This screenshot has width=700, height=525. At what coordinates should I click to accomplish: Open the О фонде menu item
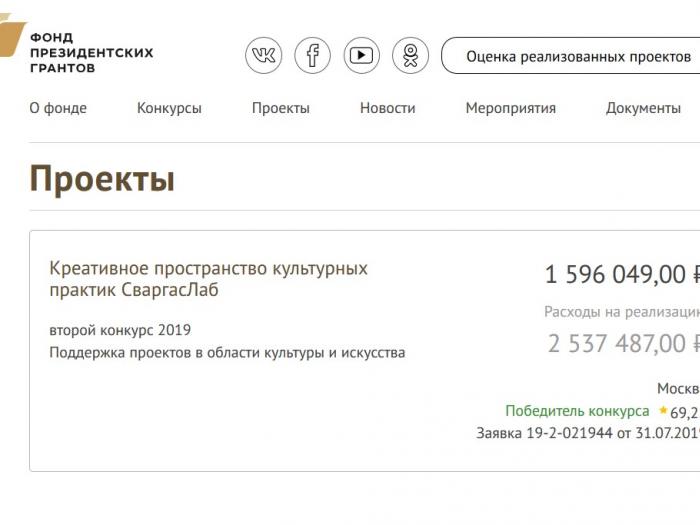pyautogui.click(x=58, y=108)
